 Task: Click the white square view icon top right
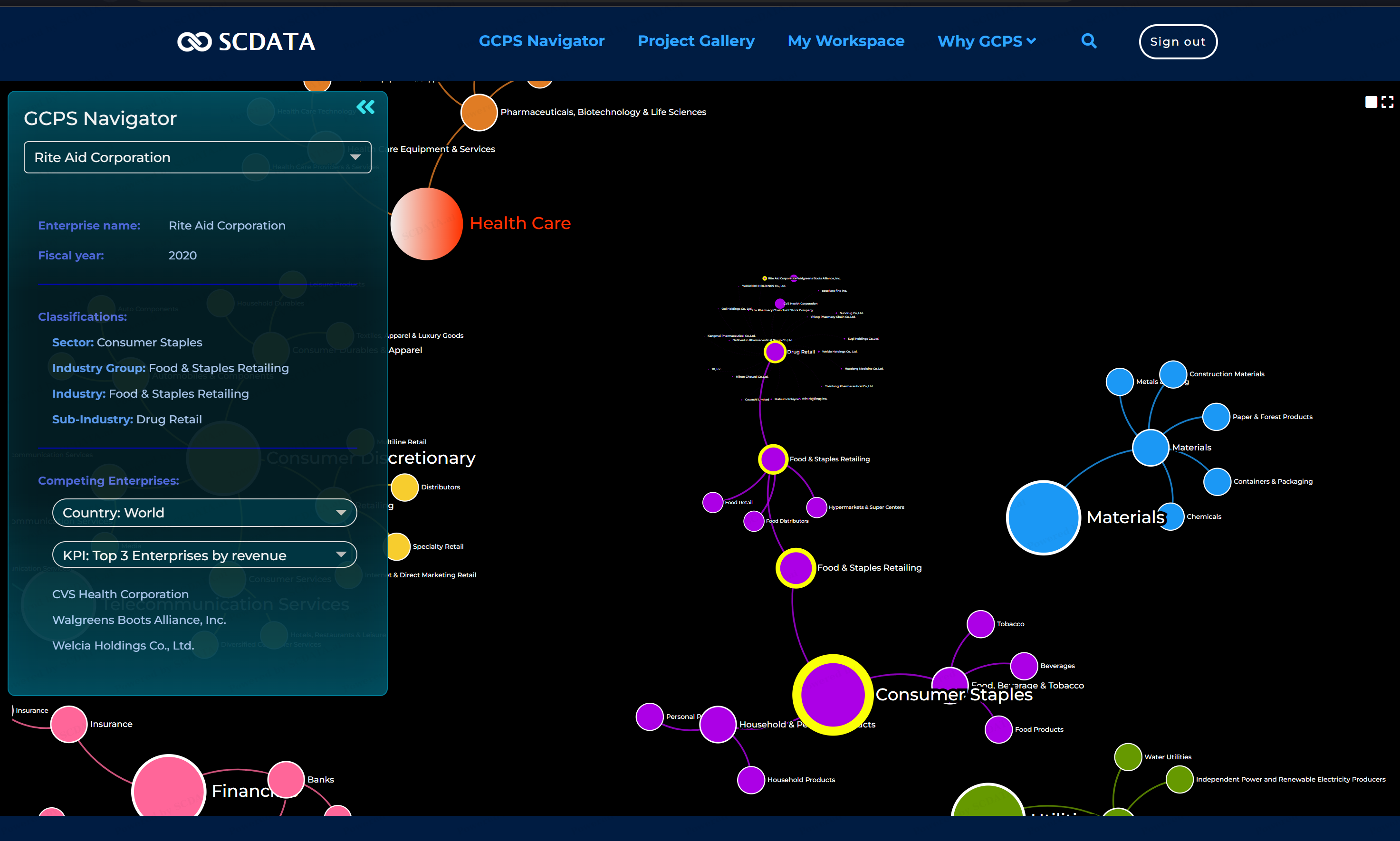pos(1371,101)
